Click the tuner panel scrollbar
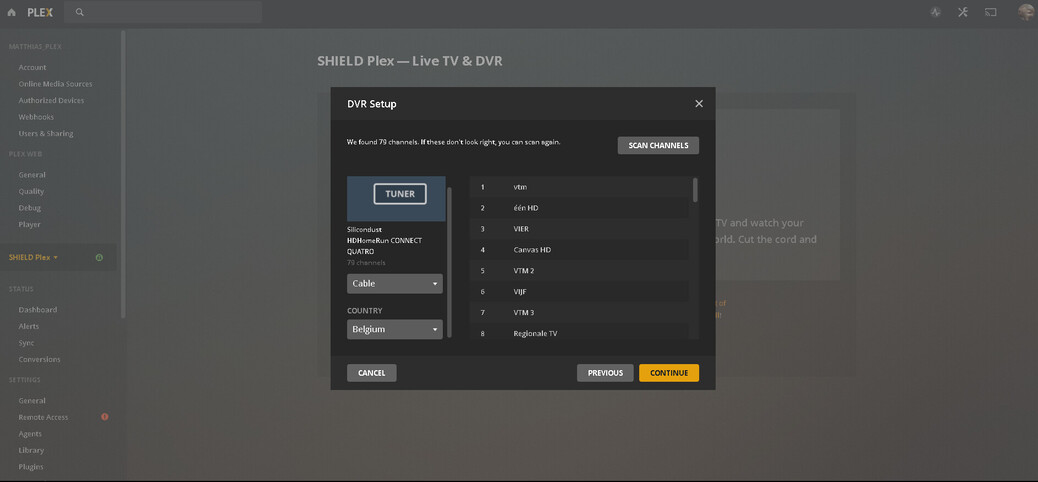Image resolution: width=1038 pixels, height=482 pixels. pos(450,262)
